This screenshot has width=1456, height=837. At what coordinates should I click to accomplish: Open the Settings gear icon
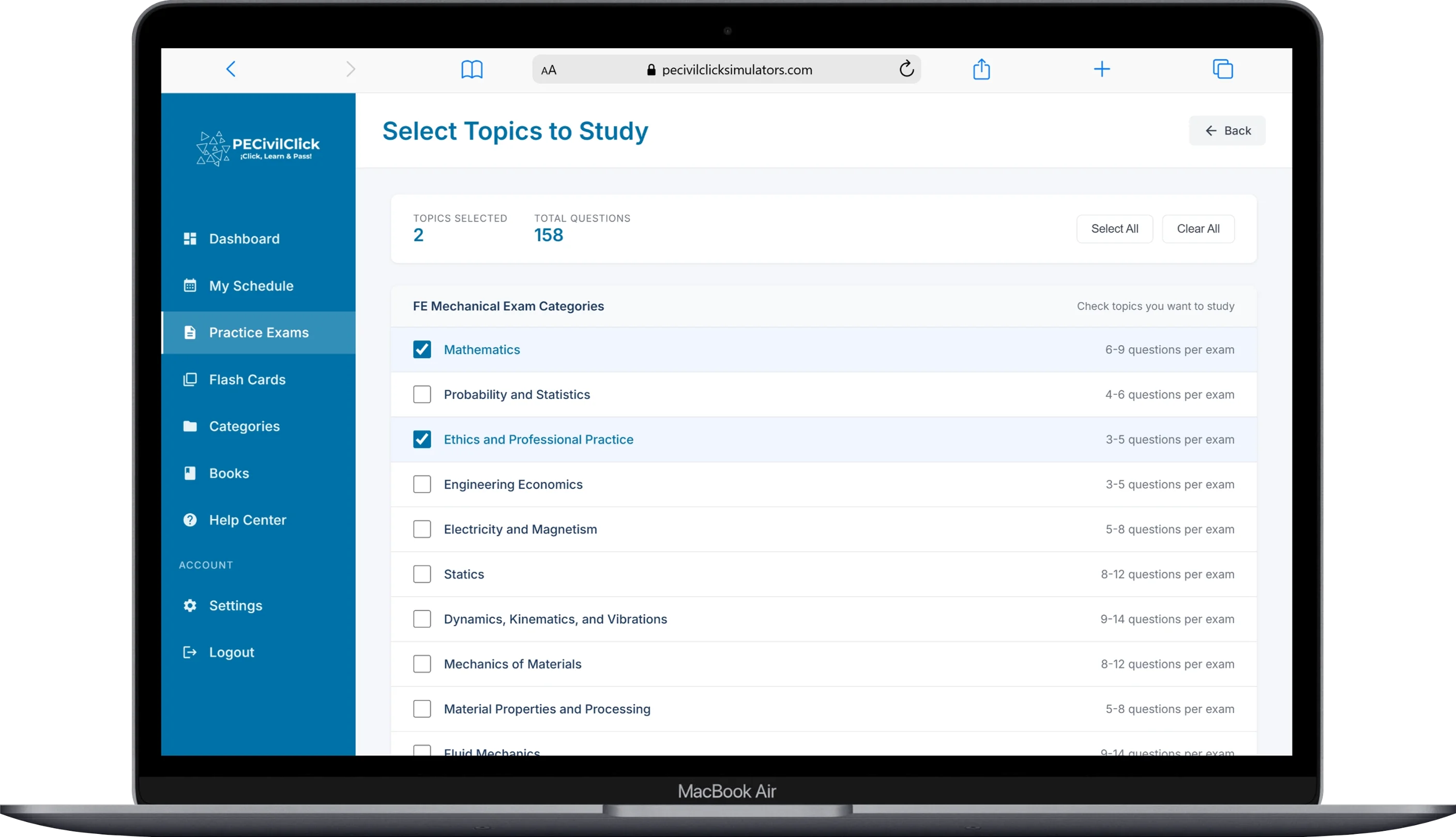click(x=190, y=605)
